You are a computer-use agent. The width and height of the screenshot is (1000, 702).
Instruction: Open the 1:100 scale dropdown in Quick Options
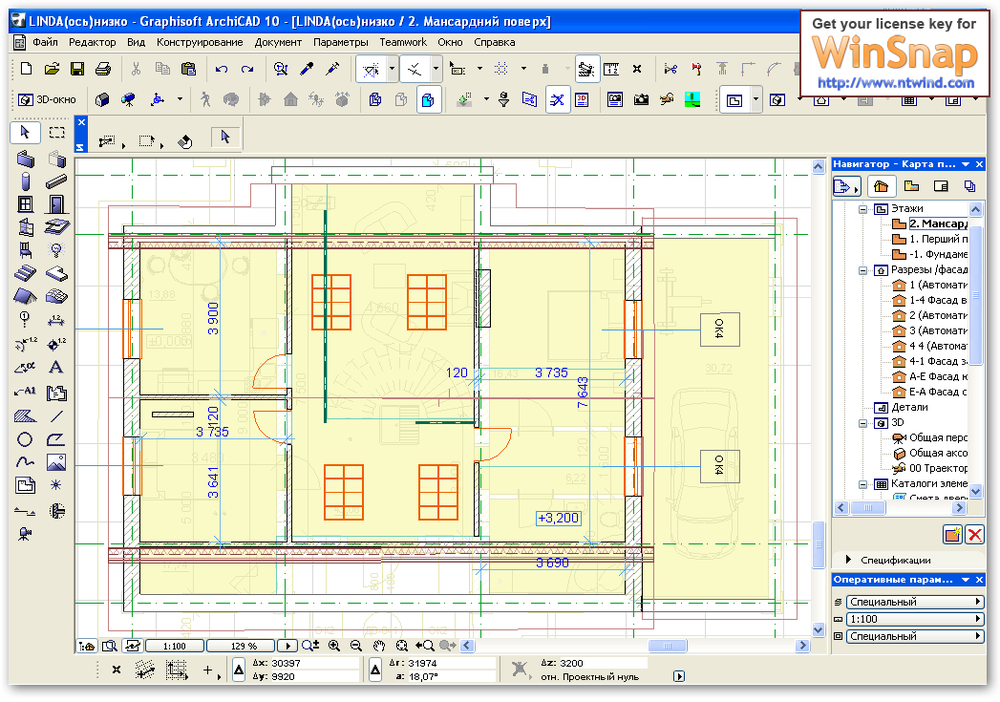click(913, 619)
